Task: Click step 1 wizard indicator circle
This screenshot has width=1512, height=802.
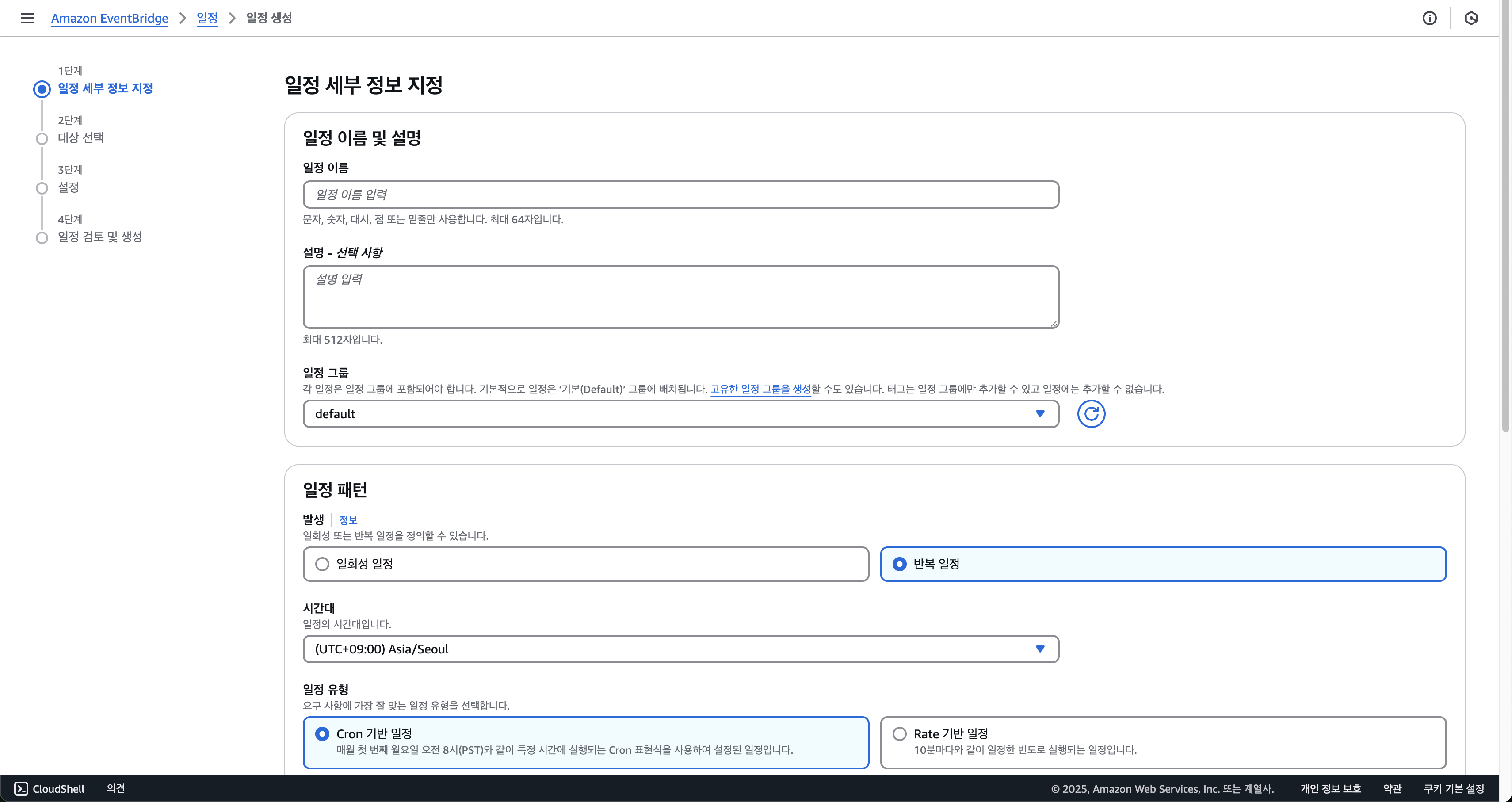Action: [x=42, y=89]
